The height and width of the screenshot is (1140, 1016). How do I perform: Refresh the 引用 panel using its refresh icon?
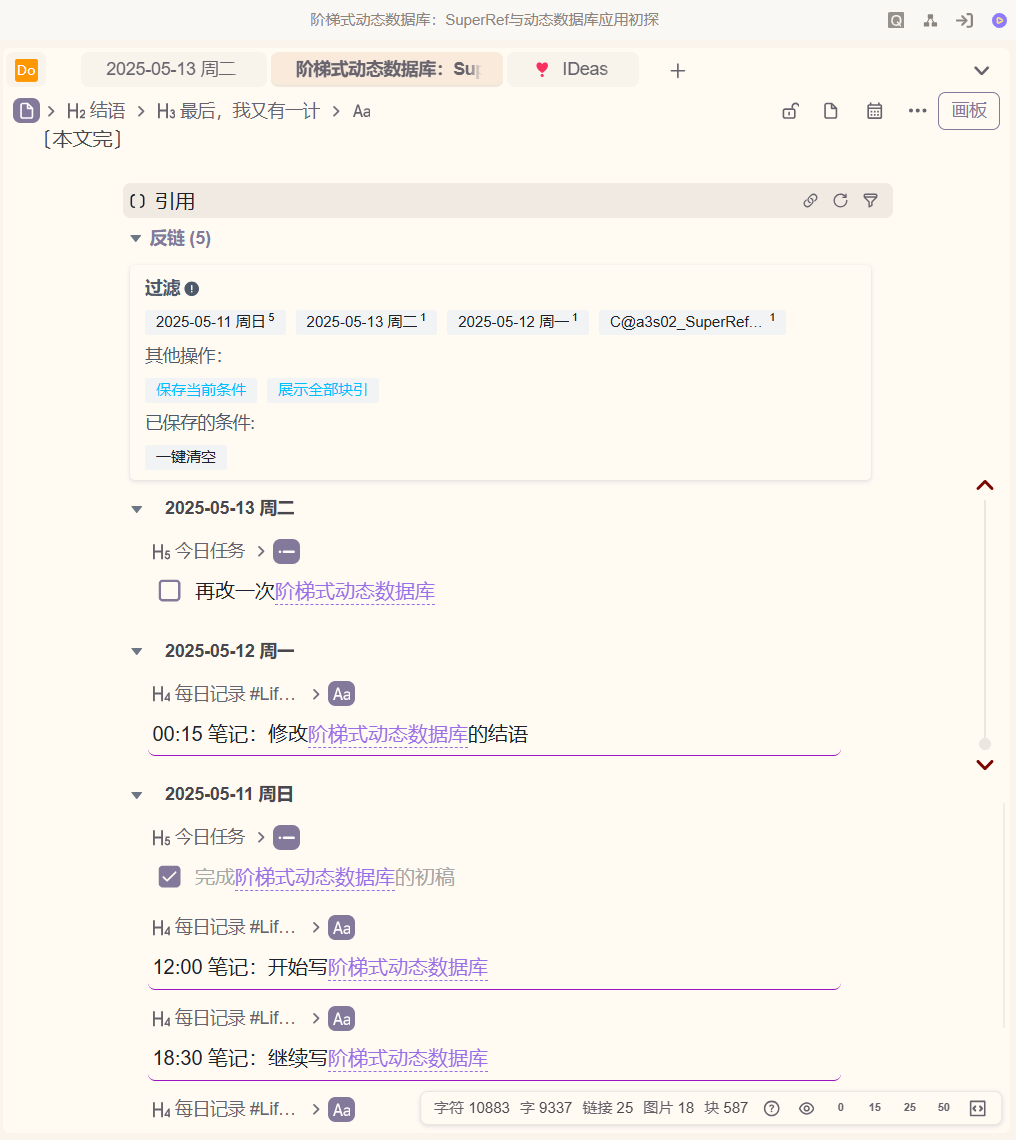tap(840, 200)
